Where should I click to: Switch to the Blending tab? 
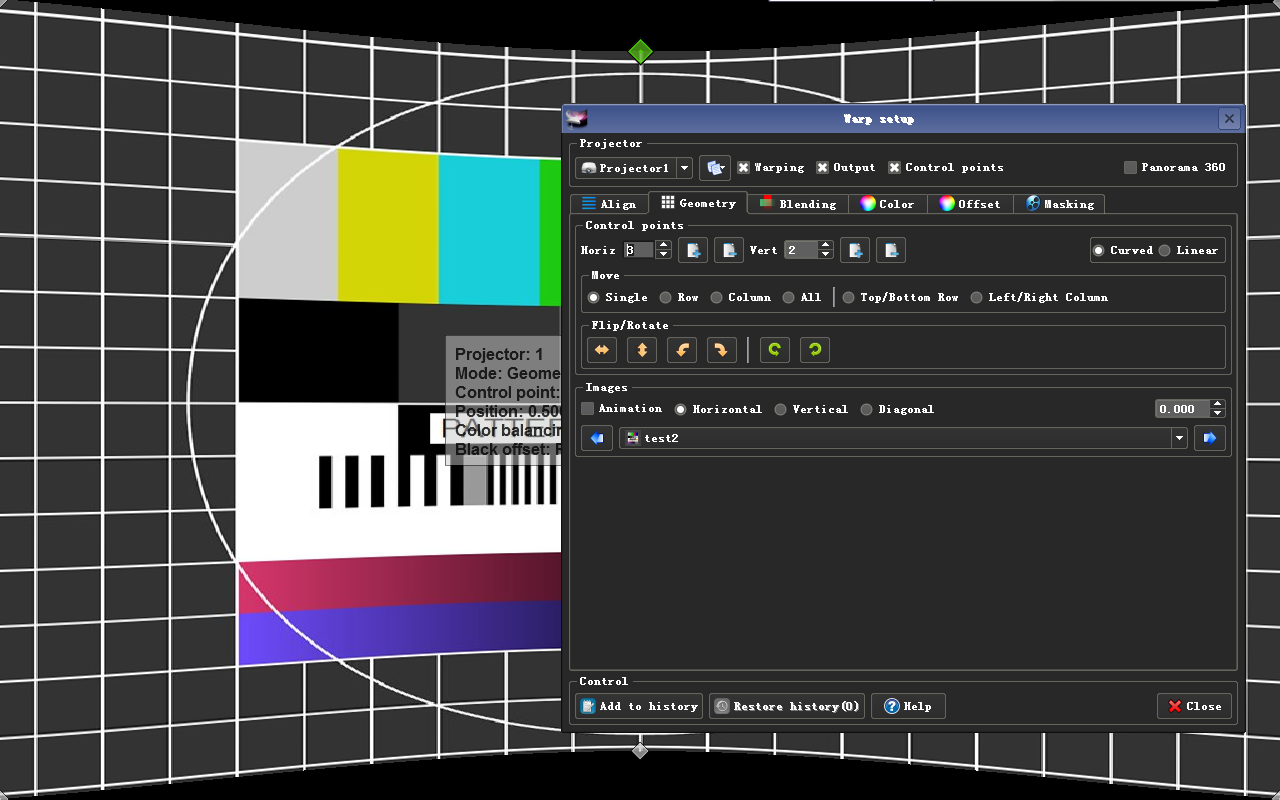(797, 204)
